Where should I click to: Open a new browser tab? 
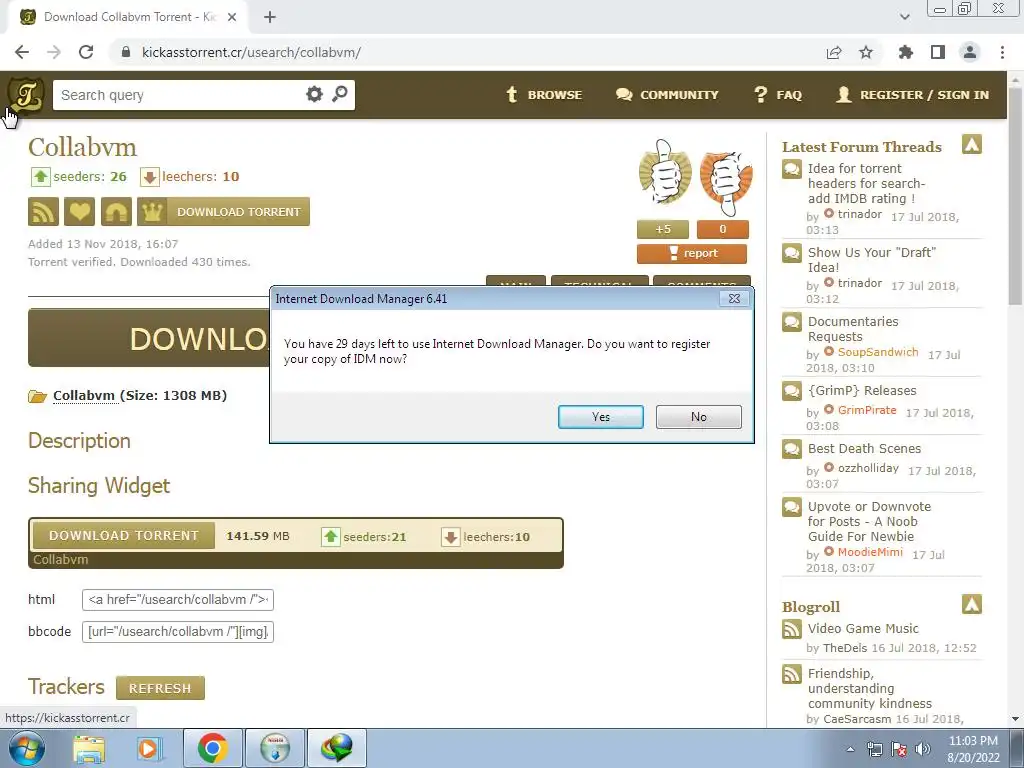[x=270, y=17]
